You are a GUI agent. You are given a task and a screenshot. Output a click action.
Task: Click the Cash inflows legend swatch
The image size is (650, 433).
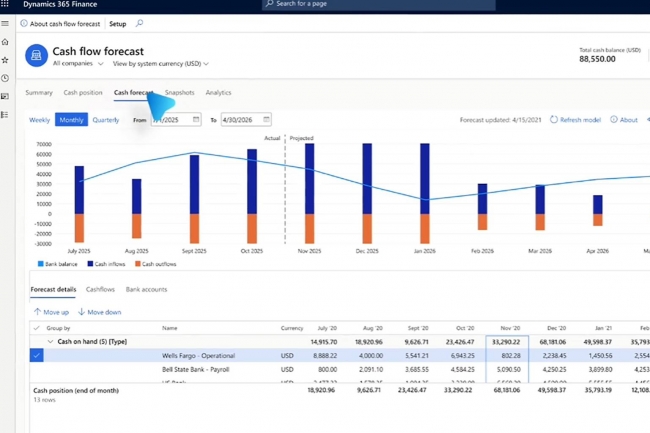[x=90, y=264]
